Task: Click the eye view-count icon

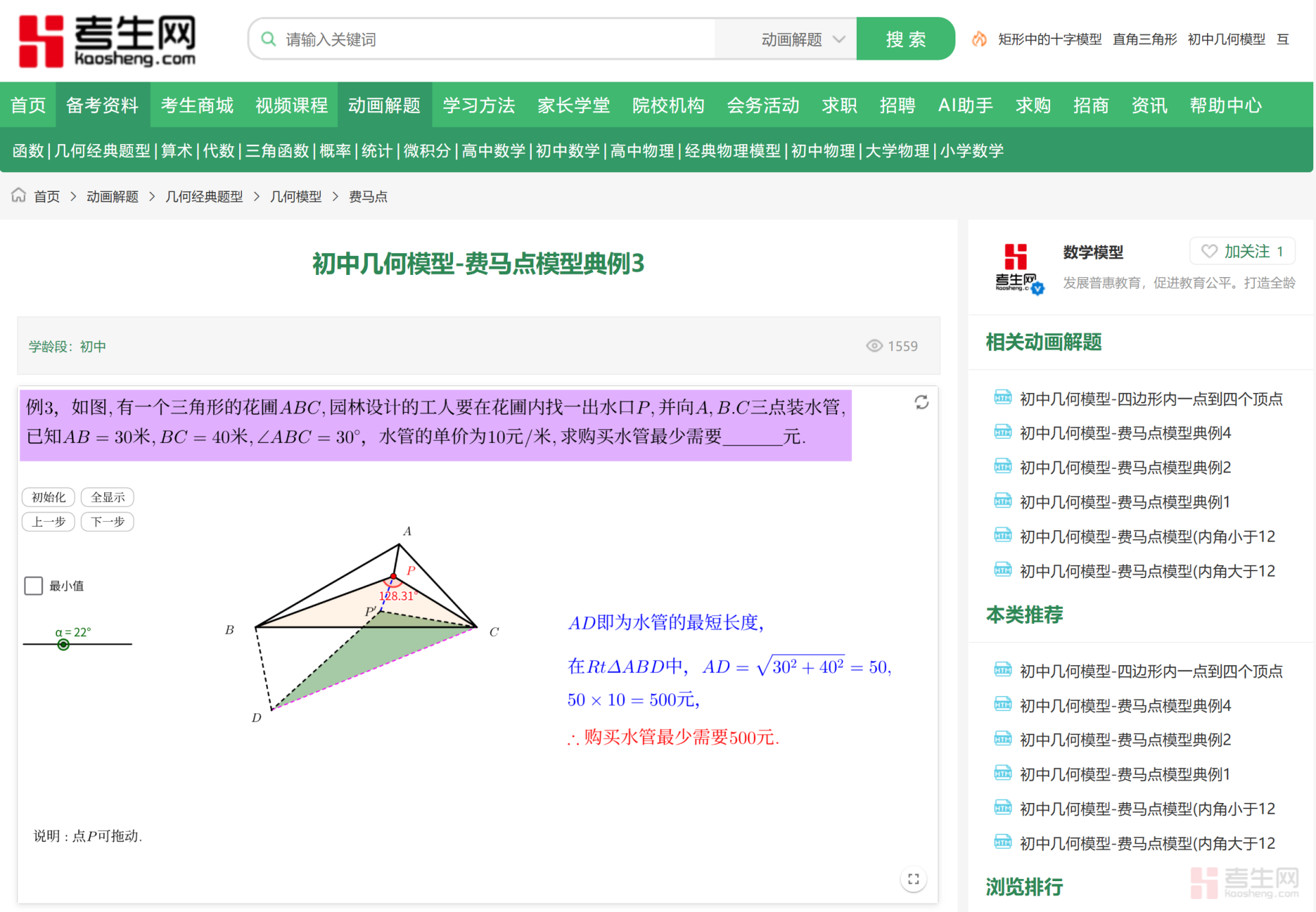Action: pyautogui.click(x=874, y=346)
